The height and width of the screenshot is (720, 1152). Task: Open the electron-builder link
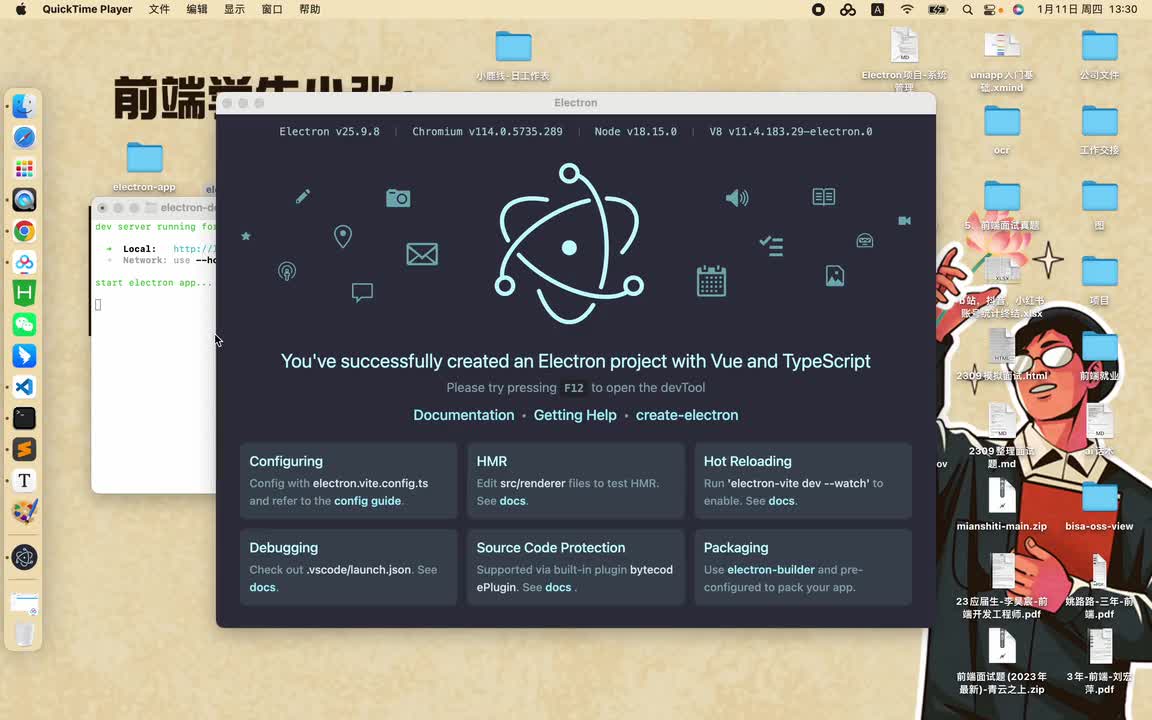coord(771,570)
